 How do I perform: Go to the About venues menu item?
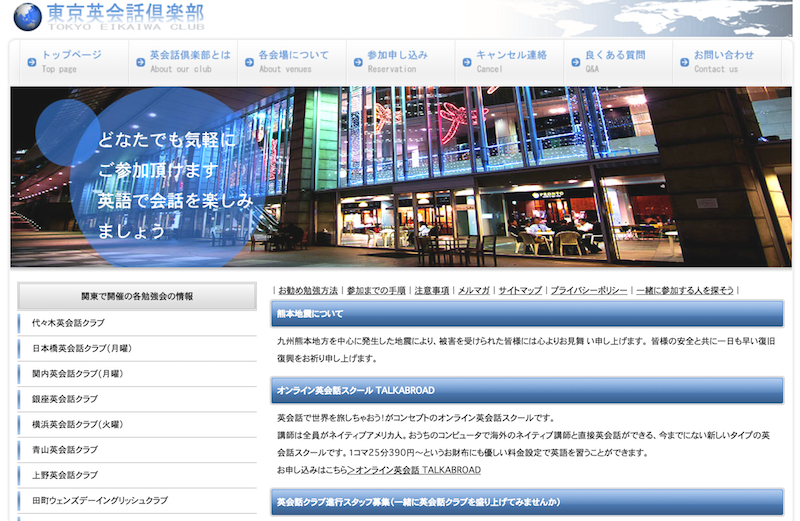(292, 62)
